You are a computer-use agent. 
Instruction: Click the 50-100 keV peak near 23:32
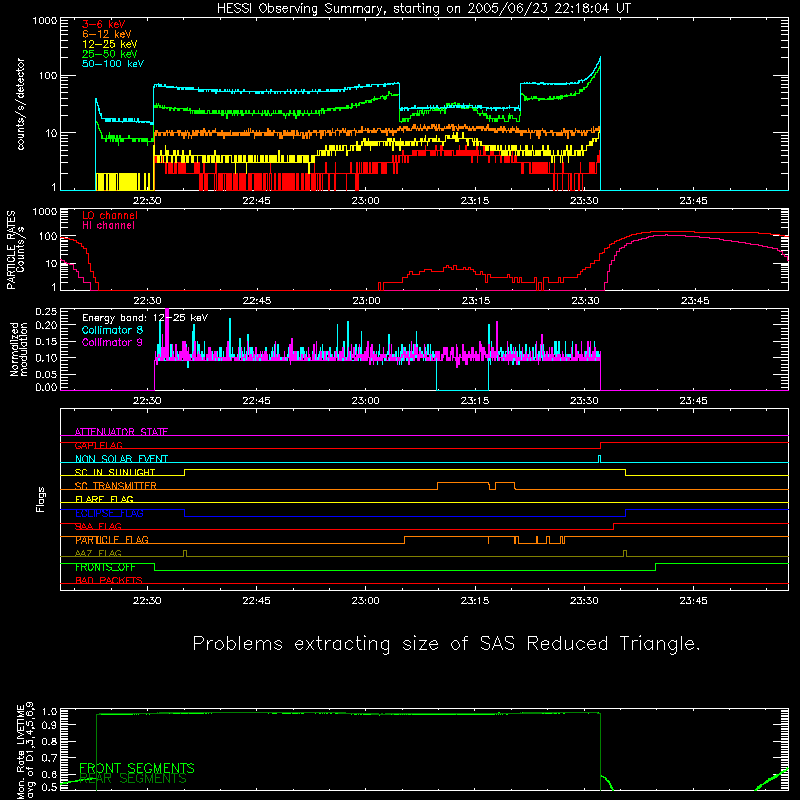[x=600, y=58]
